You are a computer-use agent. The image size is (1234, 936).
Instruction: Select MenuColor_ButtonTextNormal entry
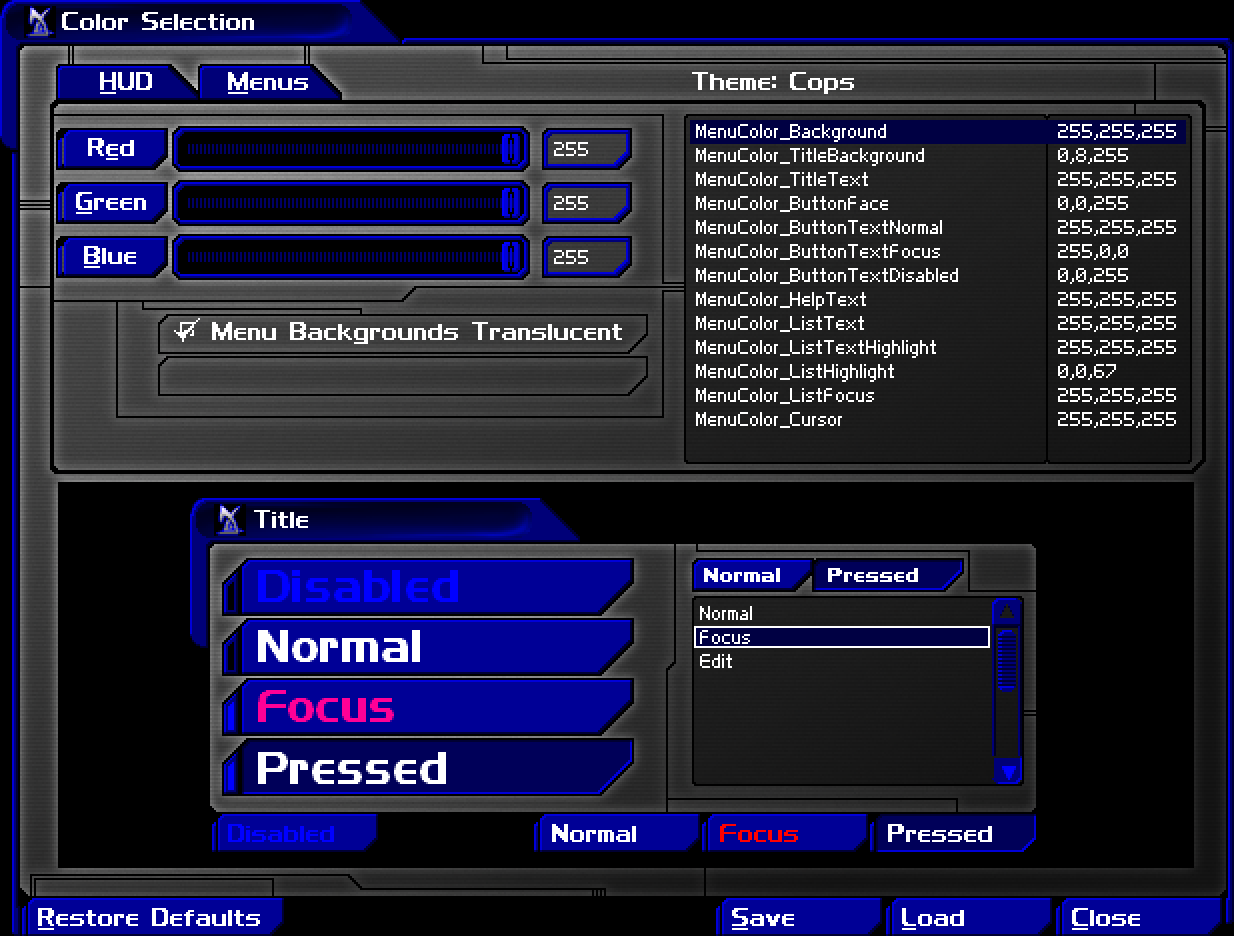pyautogui.click(x=937, y=227)
